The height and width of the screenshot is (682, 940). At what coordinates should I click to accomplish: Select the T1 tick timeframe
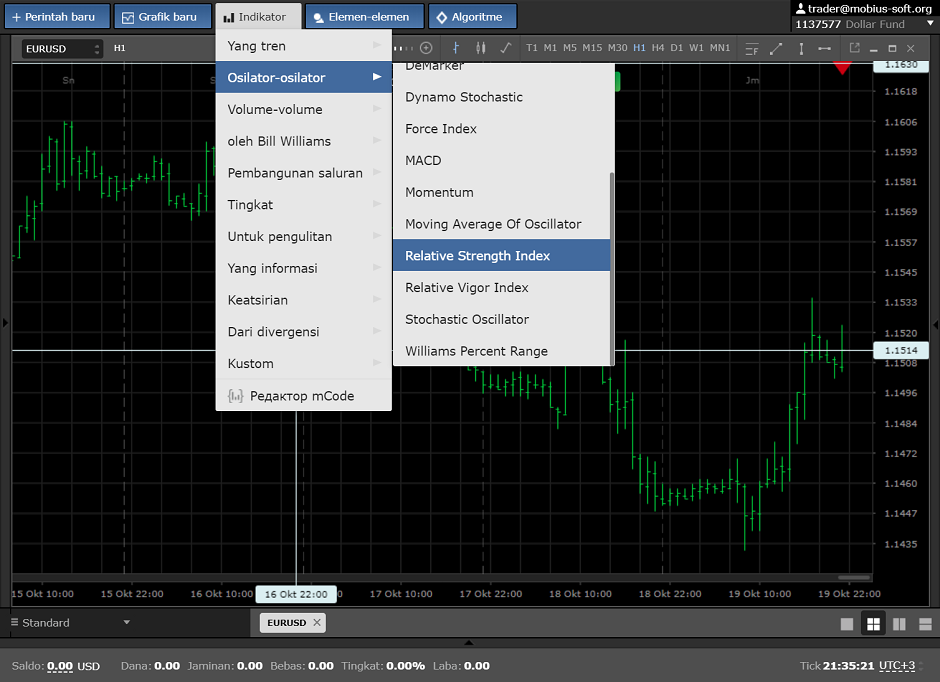532,48
